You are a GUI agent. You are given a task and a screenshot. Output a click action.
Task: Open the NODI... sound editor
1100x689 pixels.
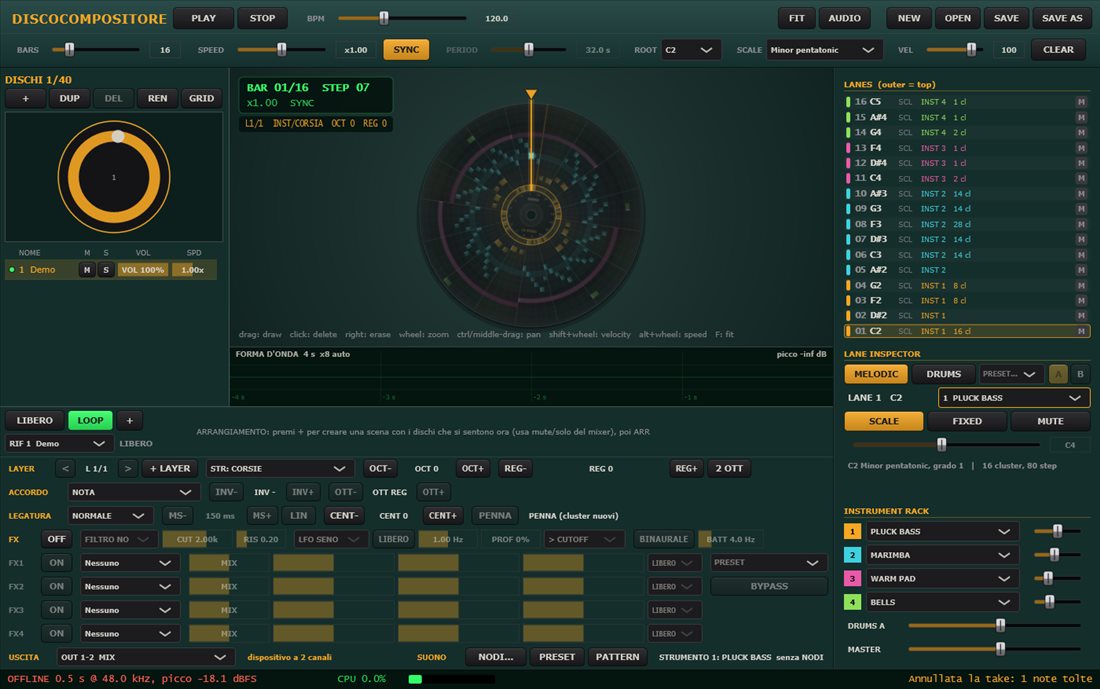tap(496, 657)
